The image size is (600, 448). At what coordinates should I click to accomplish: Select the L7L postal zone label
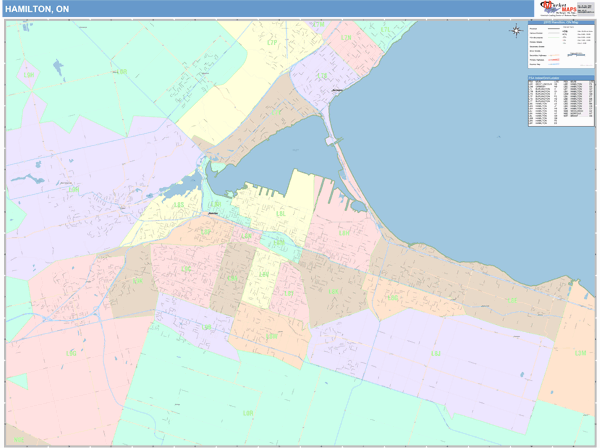(x=385, y=29)
